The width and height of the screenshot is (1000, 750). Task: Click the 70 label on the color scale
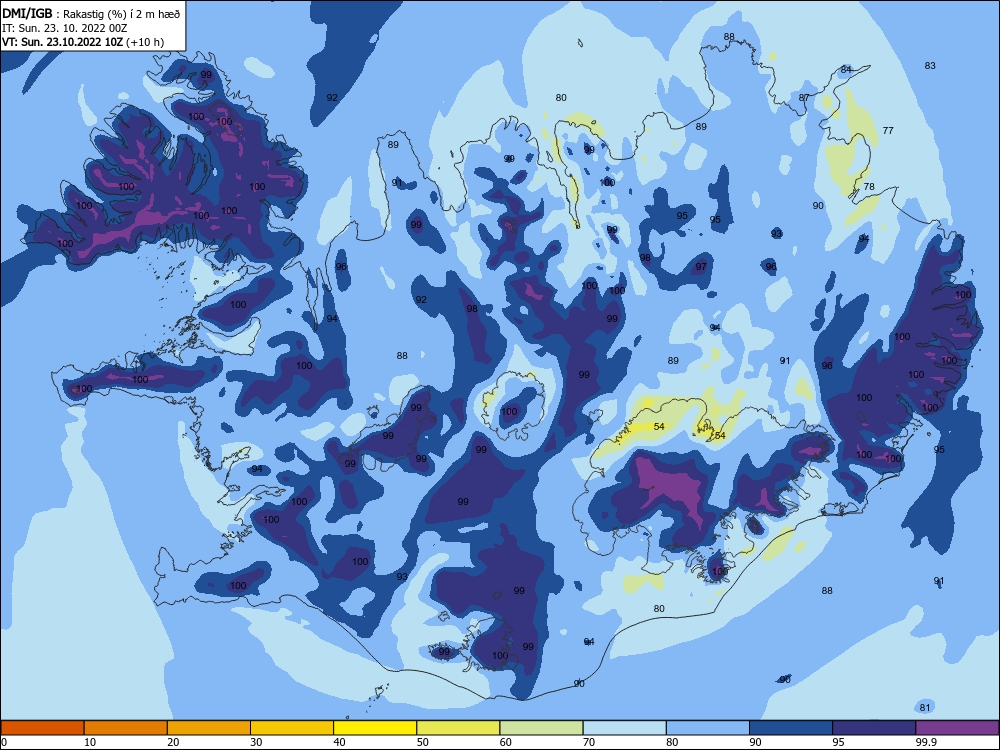click(x=589, y=742)
